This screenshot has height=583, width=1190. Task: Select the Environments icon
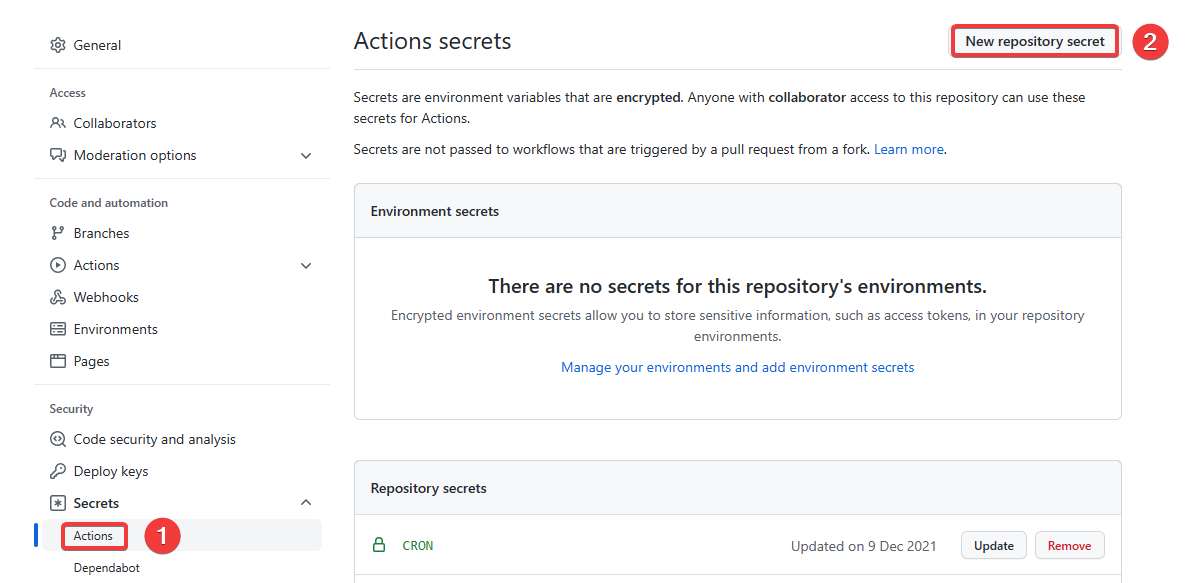57,329
